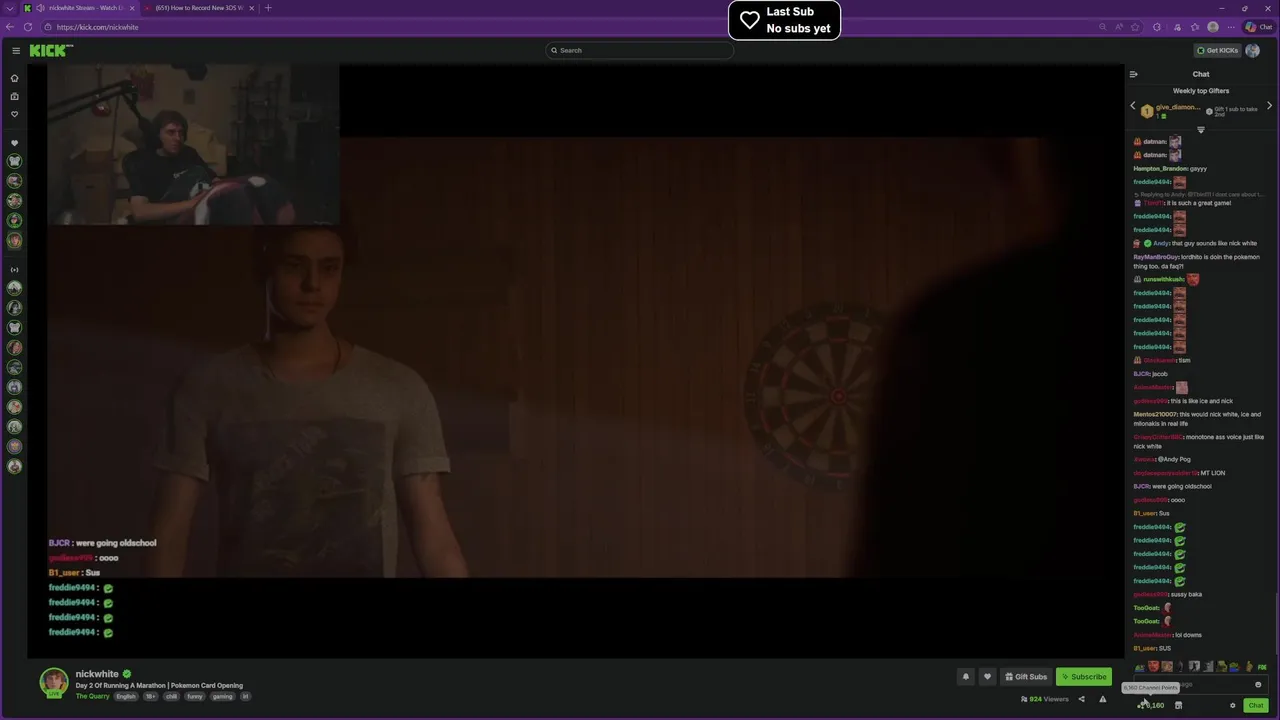Click the main video player
This screenshot has height=720, width=1280.
pyautogui.click(x=575, y=360)
